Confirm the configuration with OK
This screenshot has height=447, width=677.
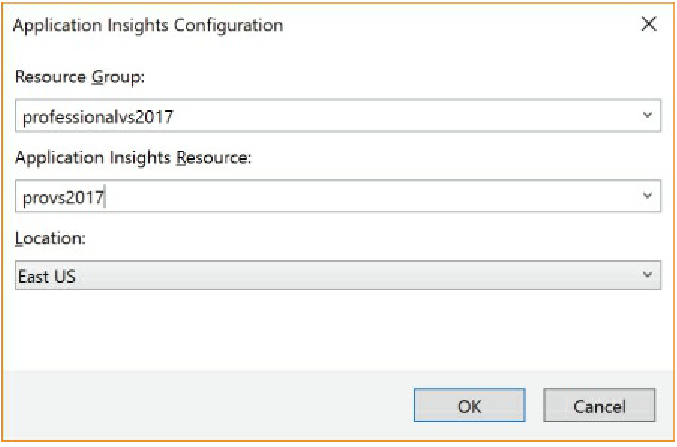tap(470, 406)
